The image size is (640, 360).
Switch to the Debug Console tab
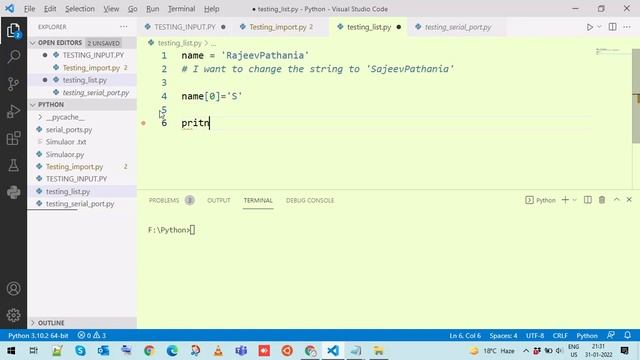point(310,200)
